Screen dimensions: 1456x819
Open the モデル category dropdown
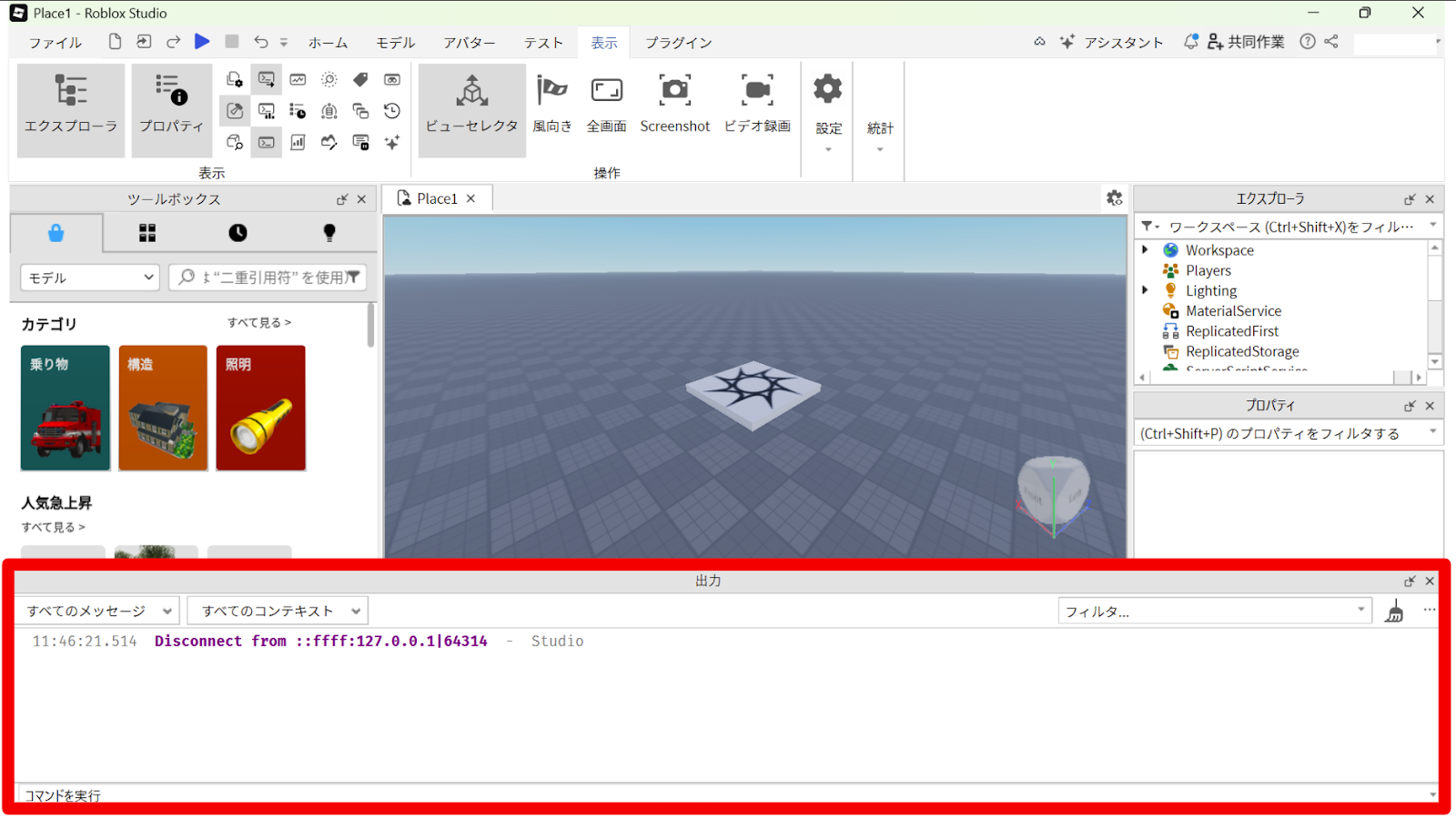(x=89, y=278)
